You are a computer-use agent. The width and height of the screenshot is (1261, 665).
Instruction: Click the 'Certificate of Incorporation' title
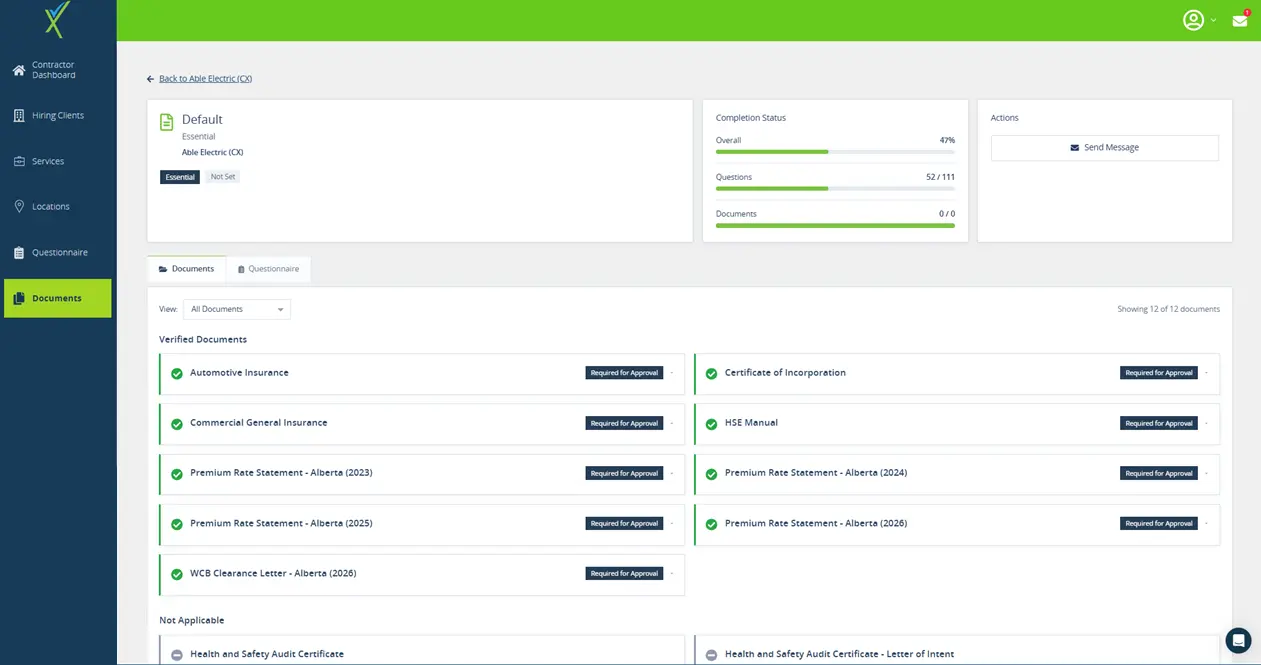point(785,373)
